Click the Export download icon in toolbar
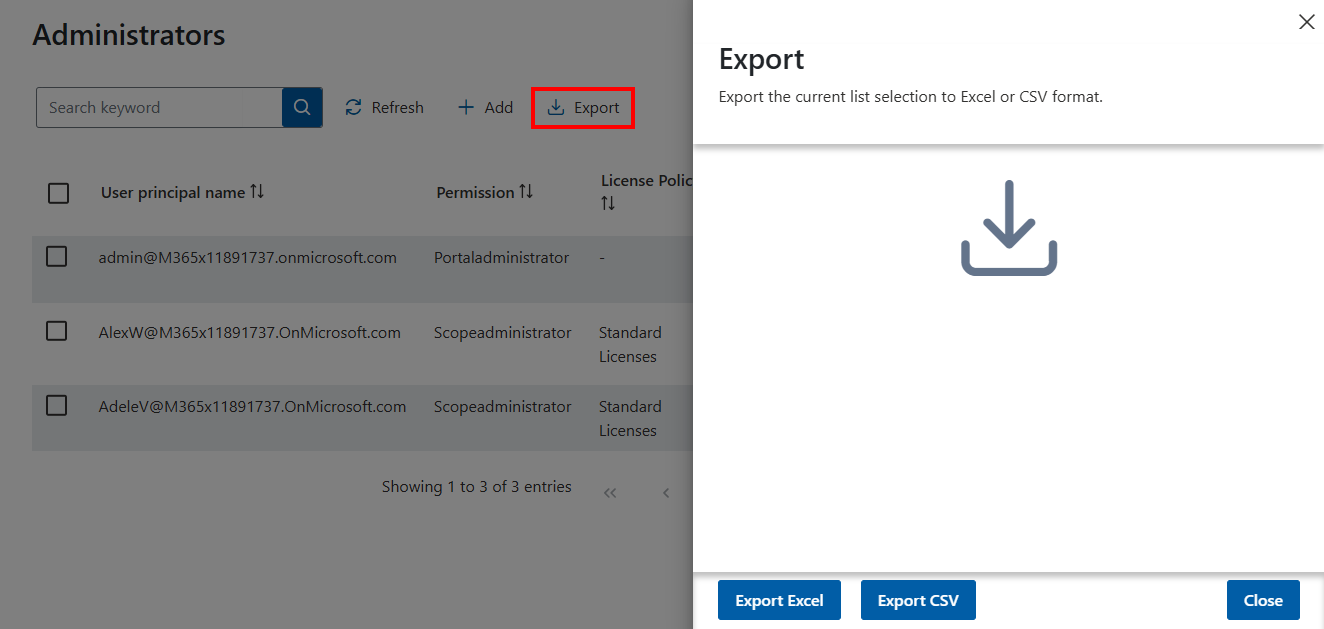 point(556,108)
